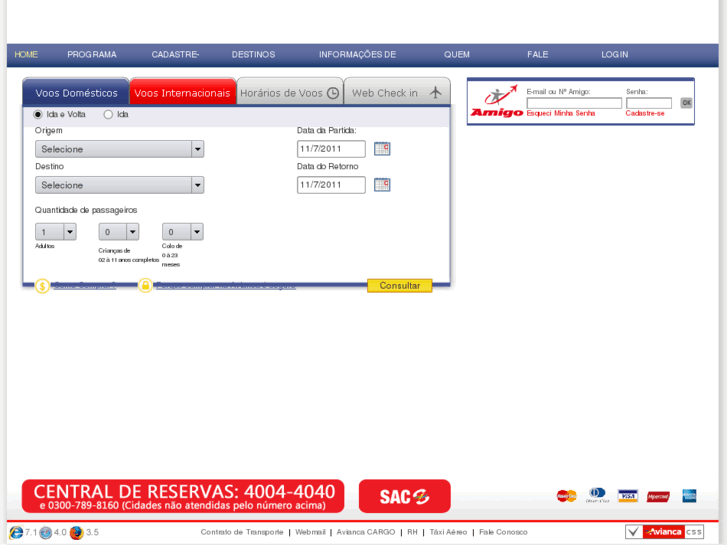Expand the Adultos quantity dropdown

point(56,232)
